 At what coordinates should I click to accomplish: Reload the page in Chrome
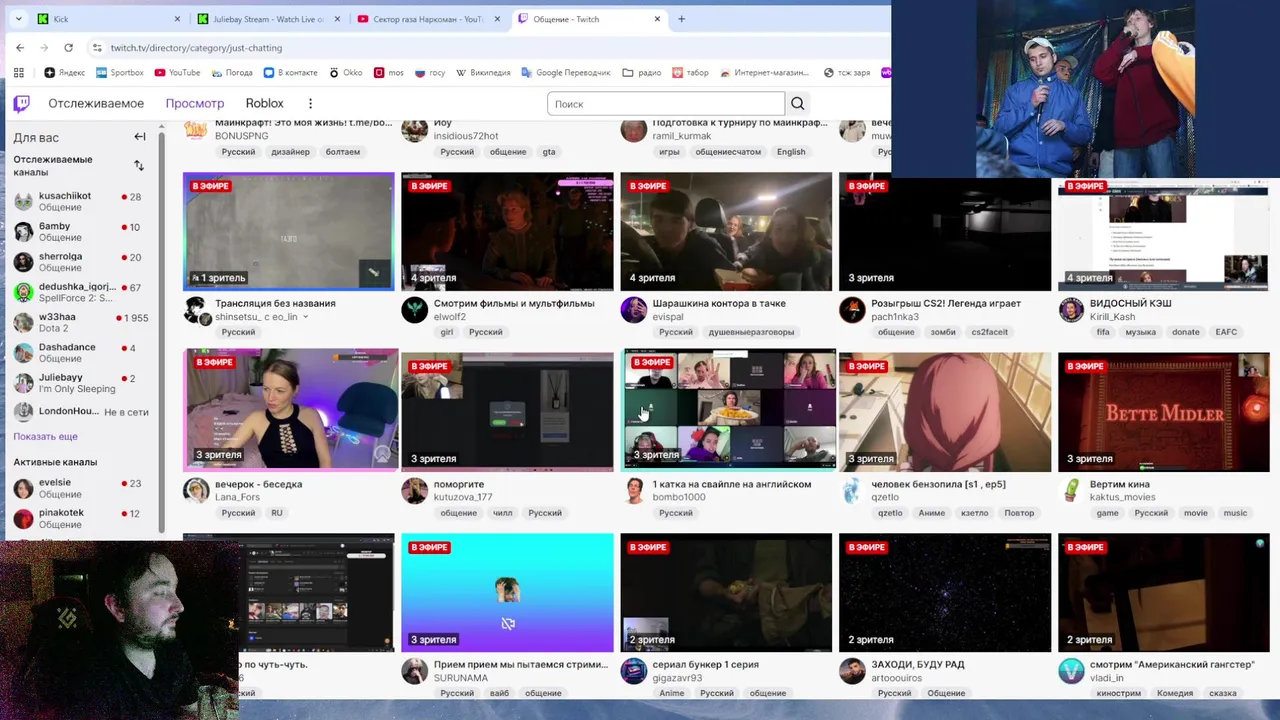pos(68,47)
